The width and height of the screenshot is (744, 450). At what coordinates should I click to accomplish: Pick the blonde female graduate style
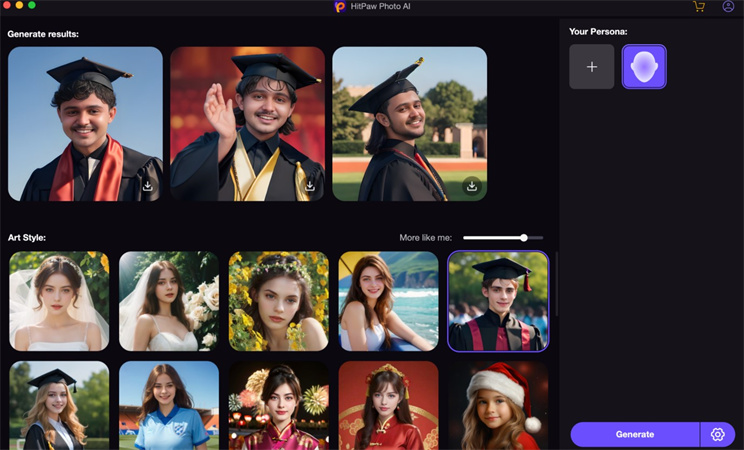pyautogui.click(x=59, y=406)
